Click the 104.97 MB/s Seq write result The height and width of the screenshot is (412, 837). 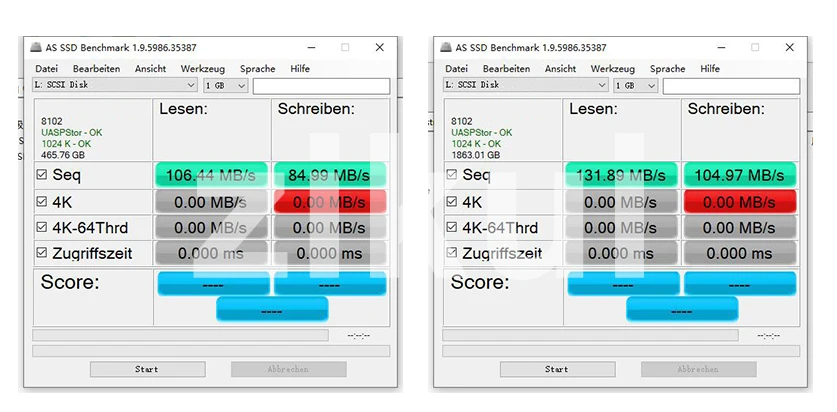click(x=739, y=175)
